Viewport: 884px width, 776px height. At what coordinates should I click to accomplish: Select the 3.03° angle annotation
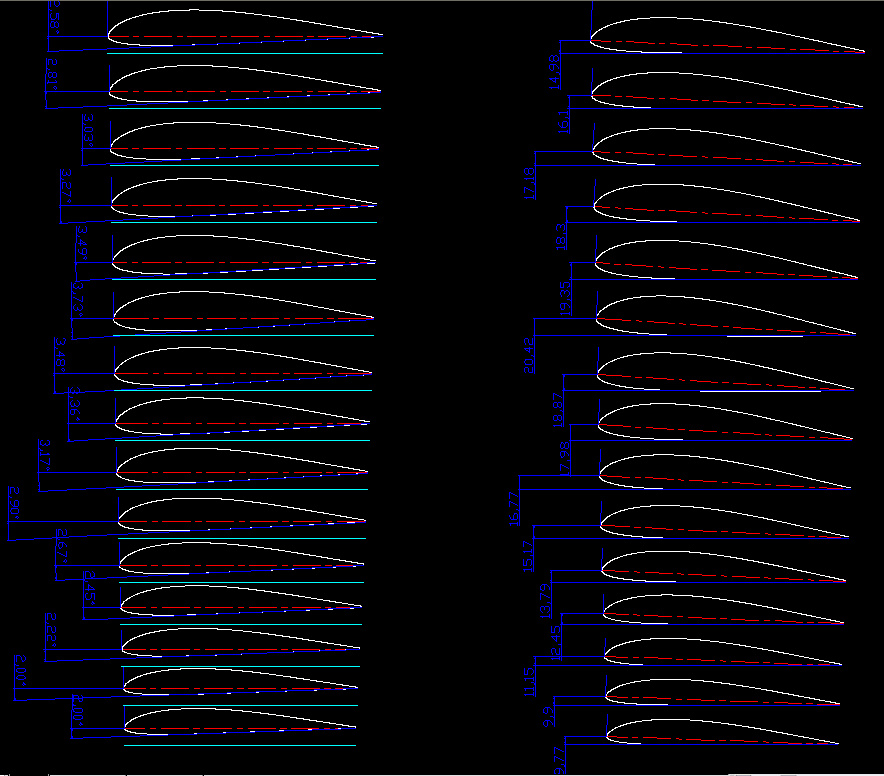click(x=89, y=131)
